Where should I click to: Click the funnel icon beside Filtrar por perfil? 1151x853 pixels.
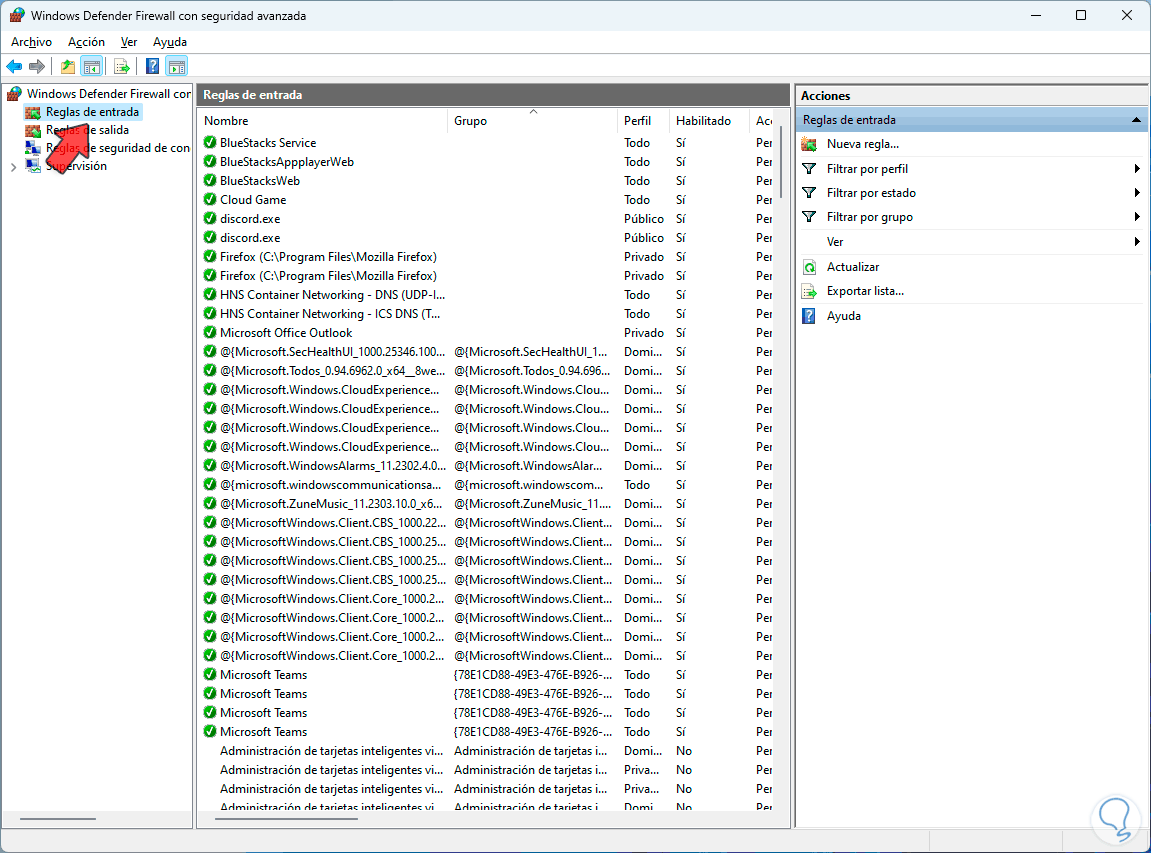tap(809, 169)
